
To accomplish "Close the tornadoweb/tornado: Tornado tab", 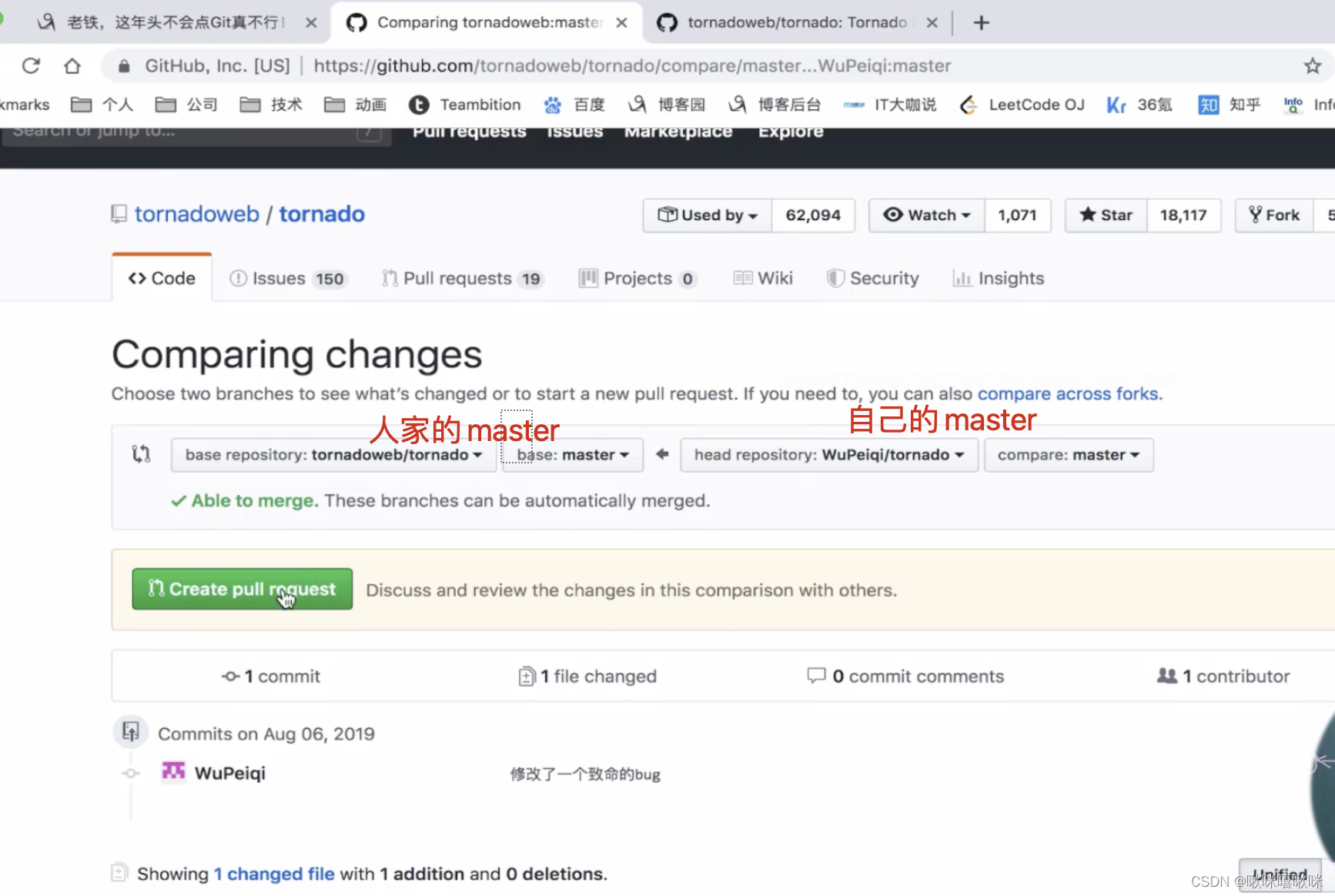I will pyautogui.click(x=932, y=23).
